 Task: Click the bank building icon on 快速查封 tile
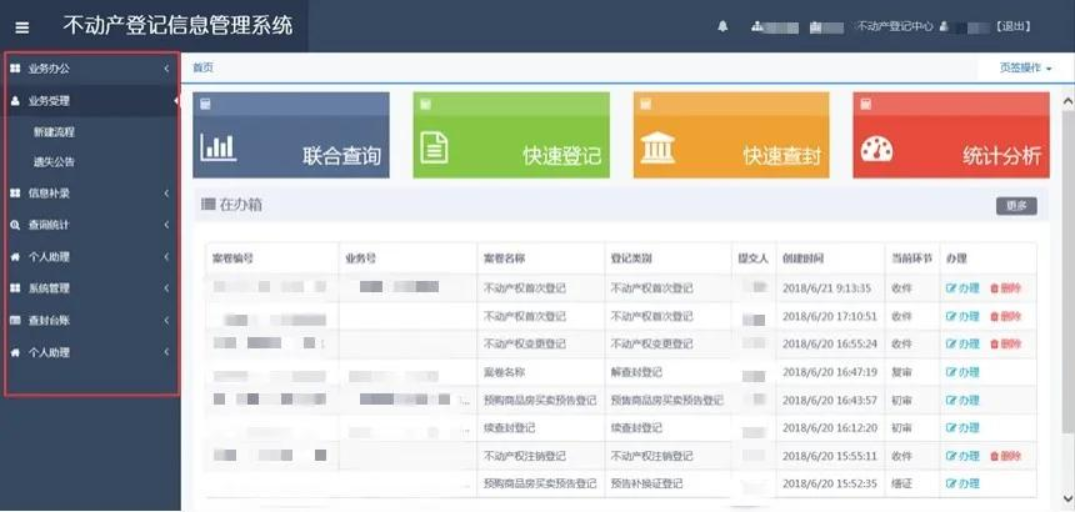pos(657,148)
